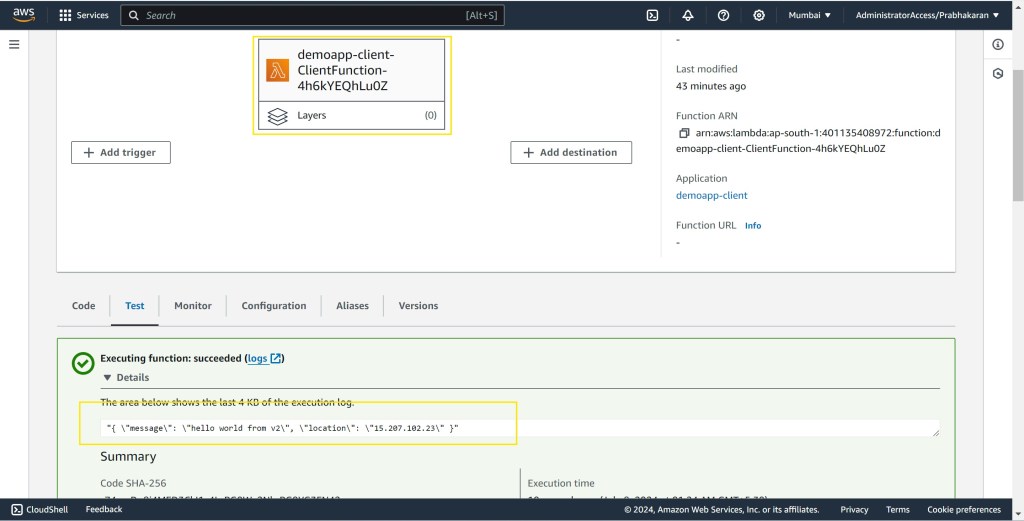Open the settings gear icon
Viewport: 1024px width, 521px height.
coord(759,15)
